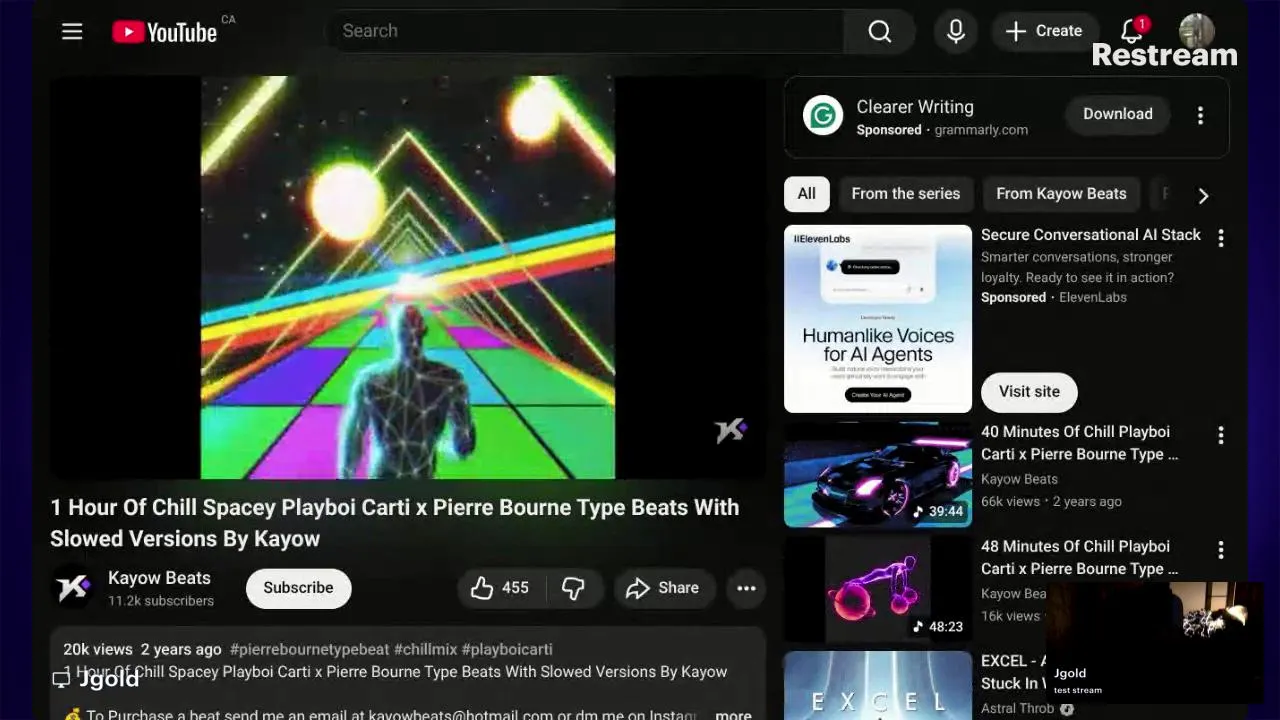Open options for 40 Minutes video
This screenshot has height=720, width=1280.
(1220, 435)
